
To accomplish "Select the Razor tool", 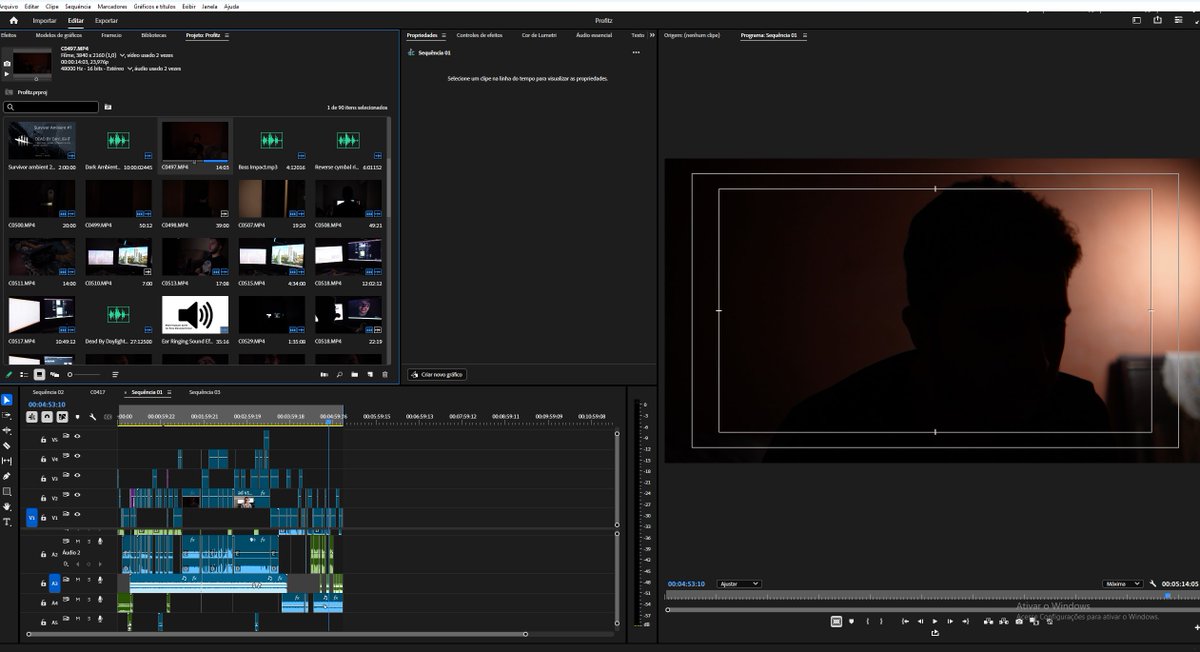I will (7, 445).
